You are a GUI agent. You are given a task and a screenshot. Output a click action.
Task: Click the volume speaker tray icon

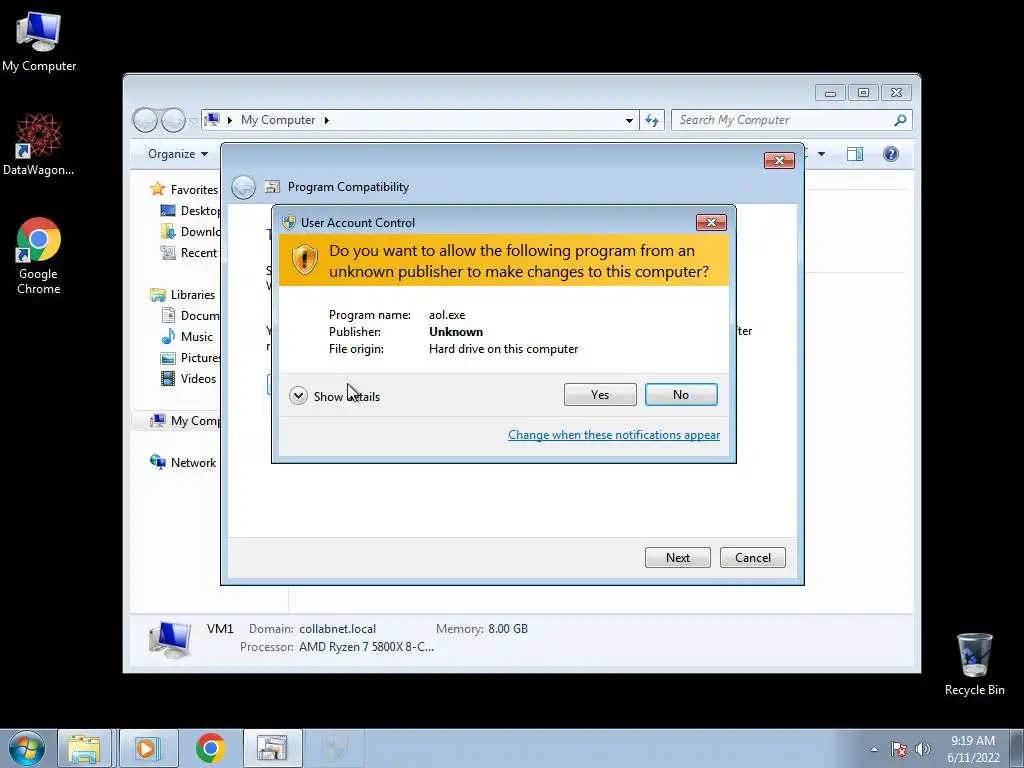pyautogui.click(x=922, y=749)
